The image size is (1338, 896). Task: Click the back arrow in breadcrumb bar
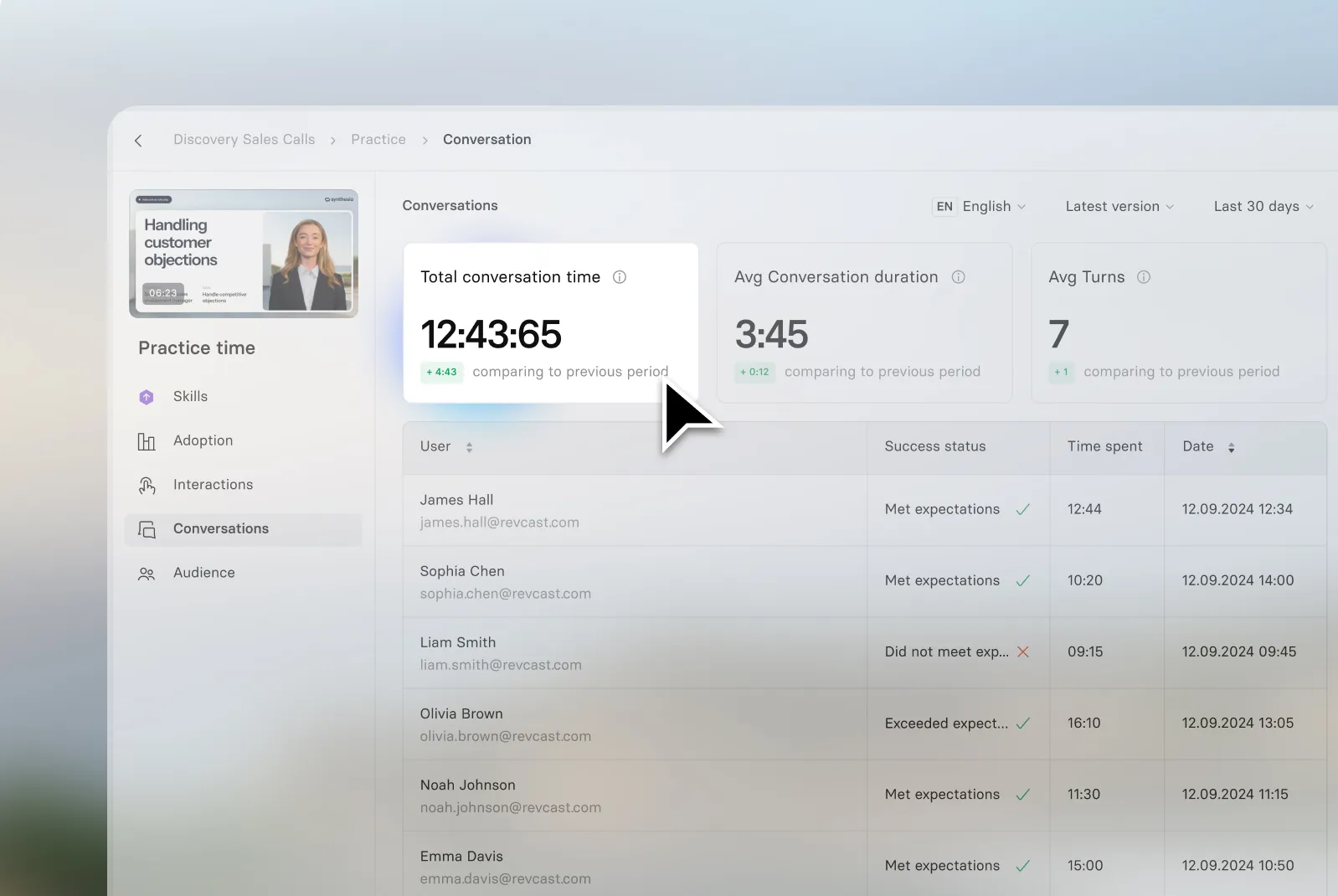[x=138, y=141]
